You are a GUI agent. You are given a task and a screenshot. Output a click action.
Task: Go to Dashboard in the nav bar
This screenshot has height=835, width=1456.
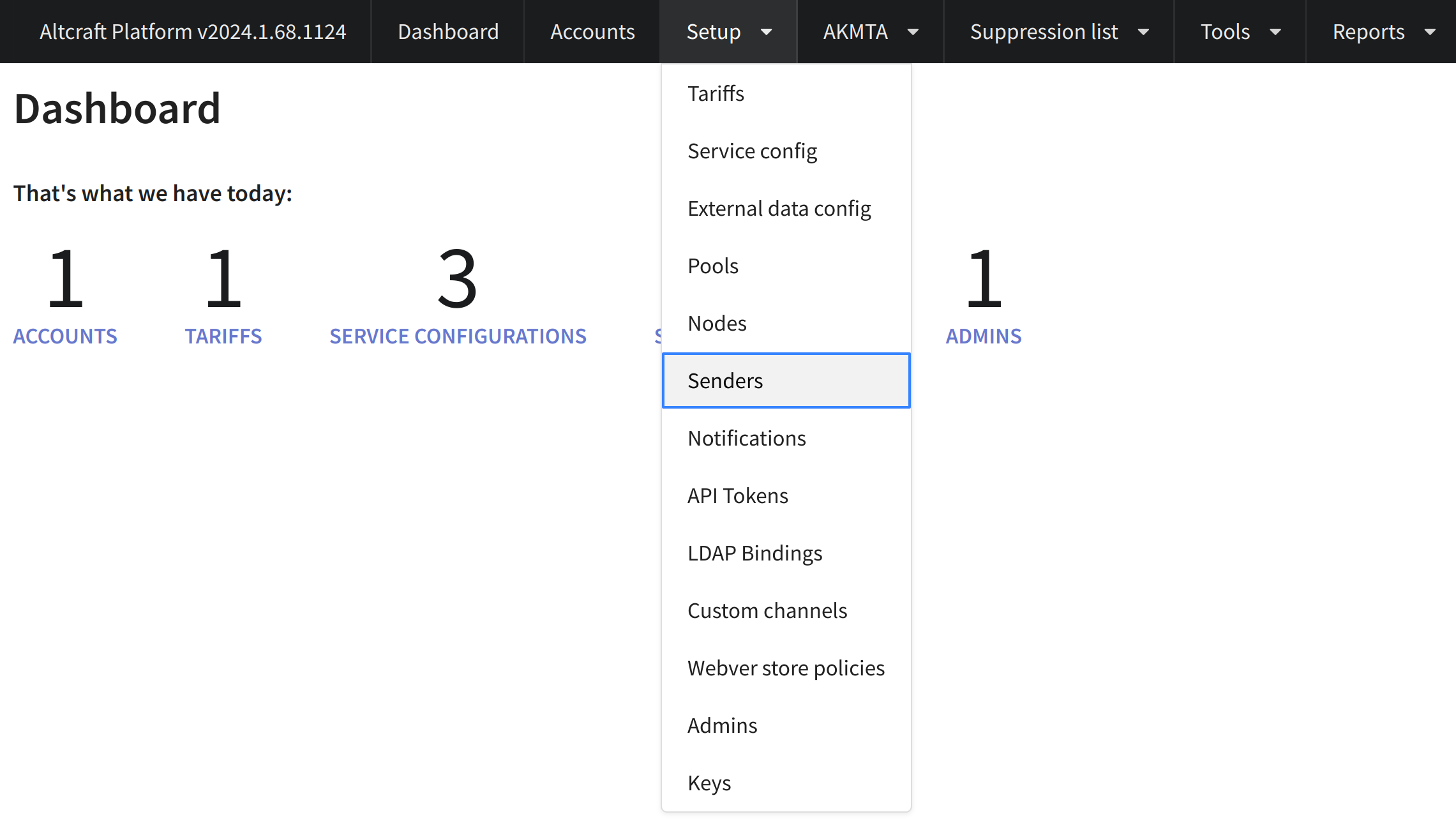447,31
